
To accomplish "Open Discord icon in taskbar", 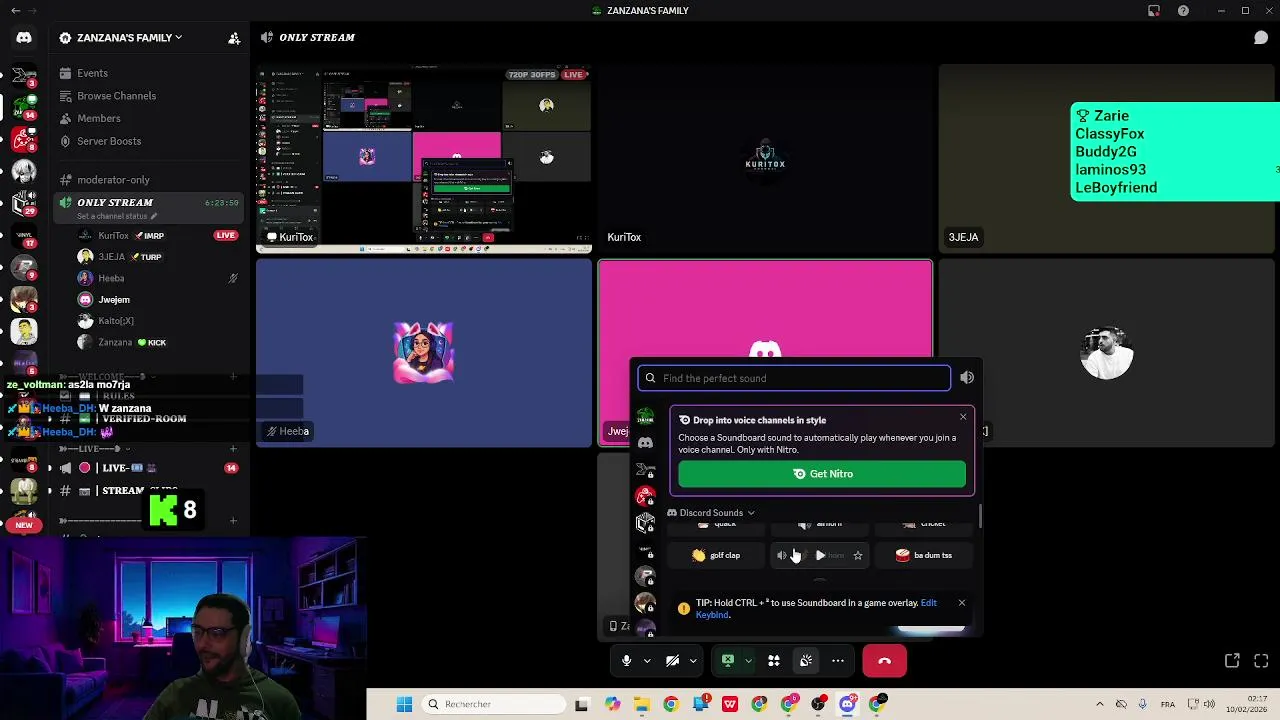I will (848, 704).
